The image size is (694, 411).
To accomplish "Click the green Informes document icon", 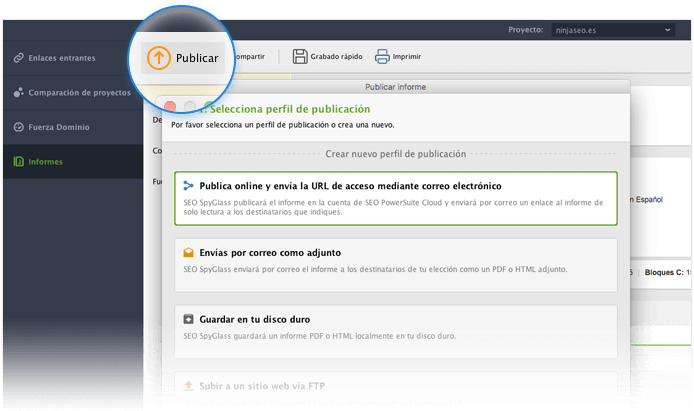I will [18, 161].
